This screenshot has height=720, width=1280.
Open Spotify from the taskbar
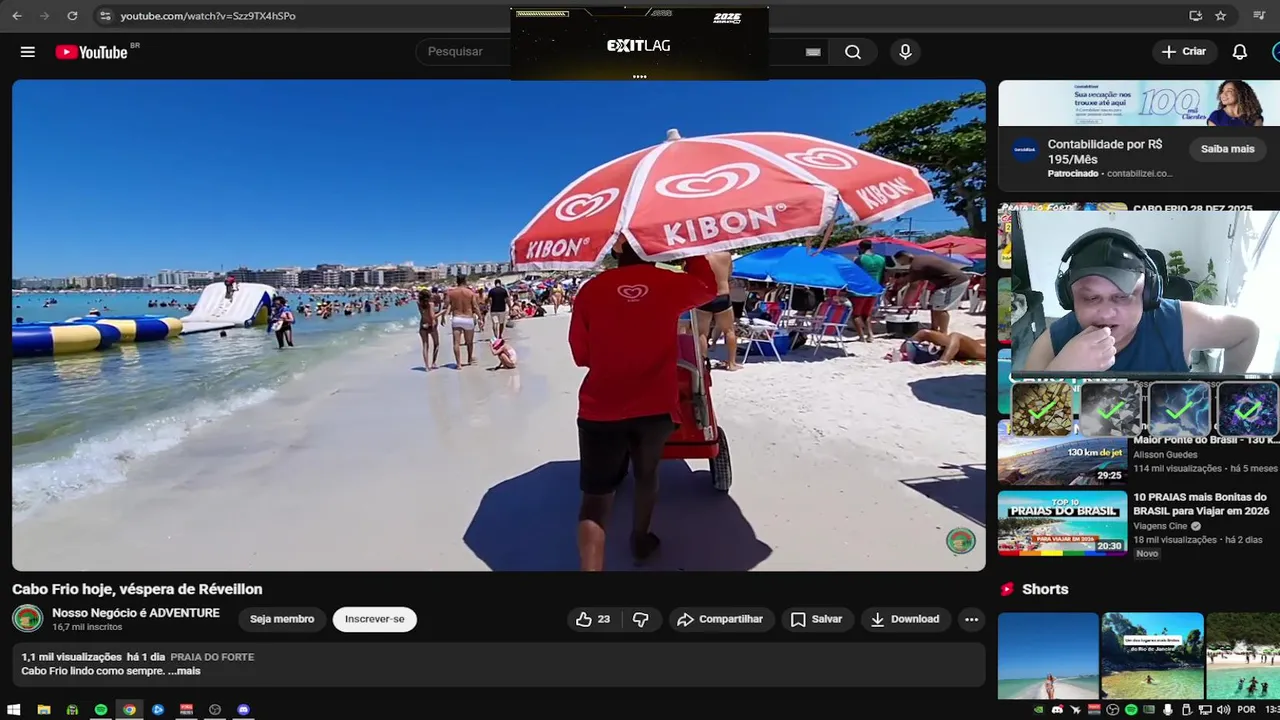click(101, 710)
